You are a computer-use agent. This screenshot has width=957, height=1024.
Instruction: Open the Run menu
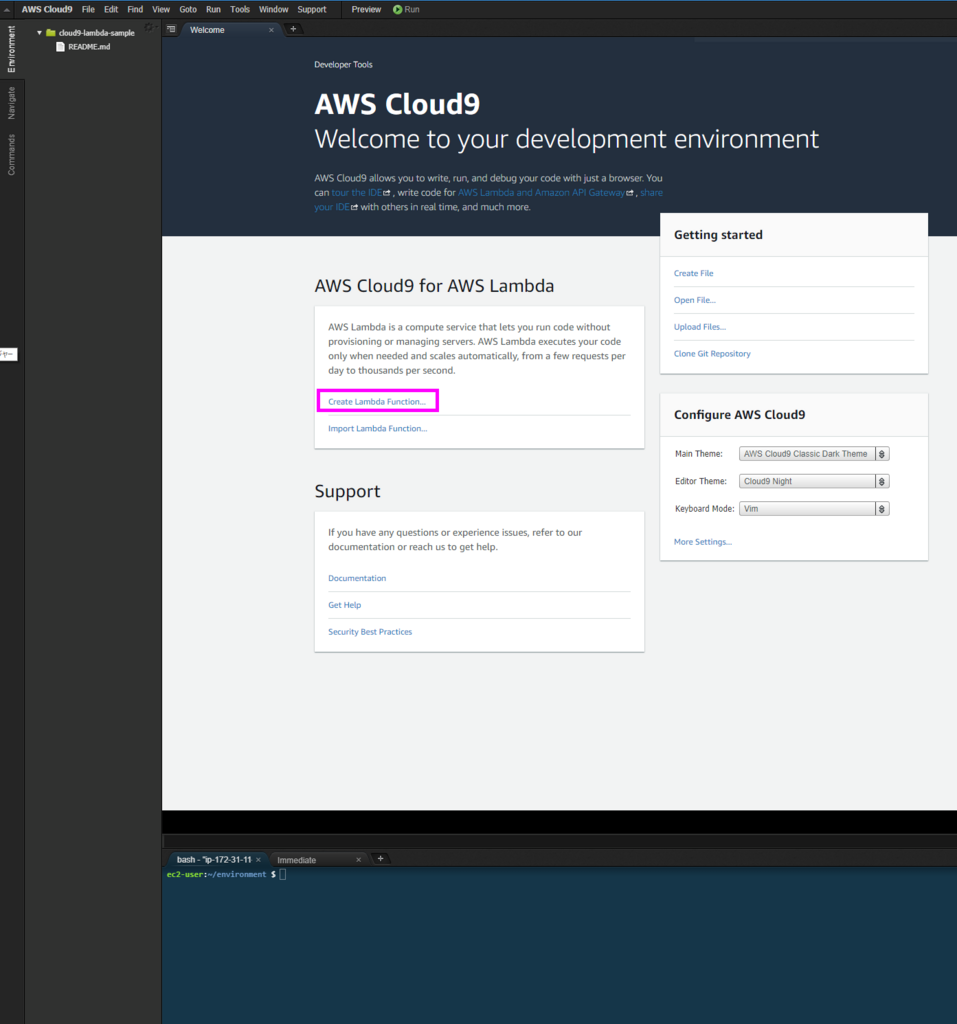213,10
